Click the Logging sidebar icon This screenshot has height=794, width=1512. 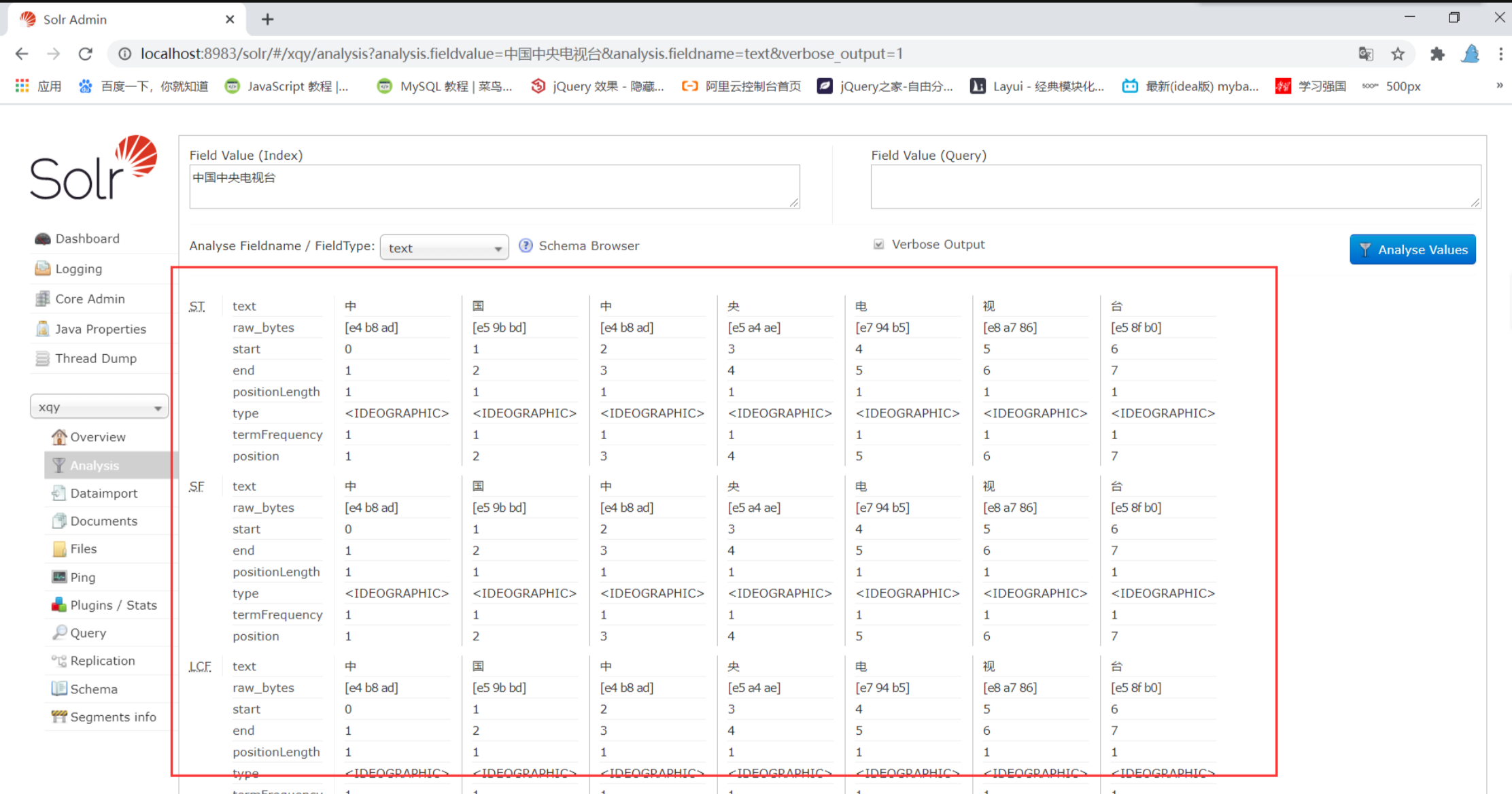tap(43, 269)
